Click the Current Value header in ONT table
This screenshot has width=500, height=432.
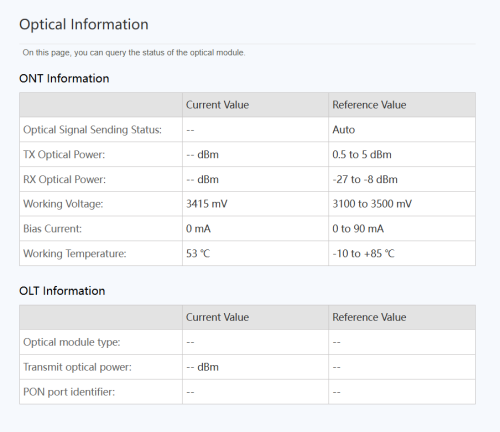coord(217,105)
